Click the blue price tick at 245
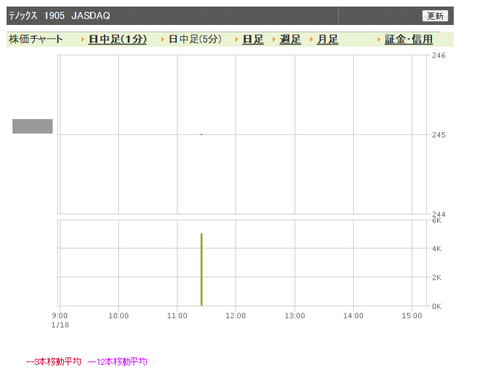The width and height of the screenshot is (480, 370). coord(202,134)
